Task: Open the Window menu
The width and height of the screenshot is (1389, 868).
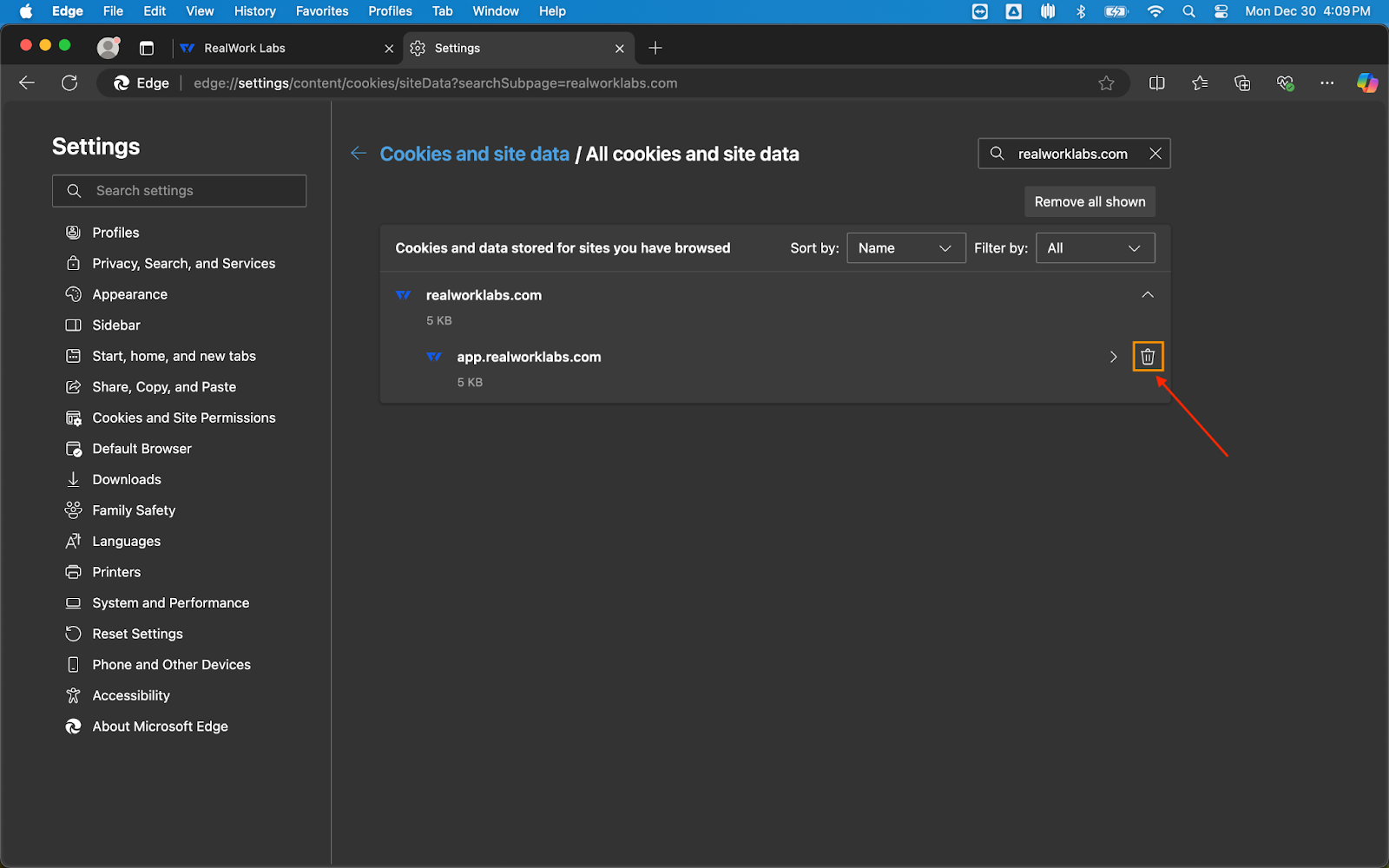Action: (x=496, y=11)
